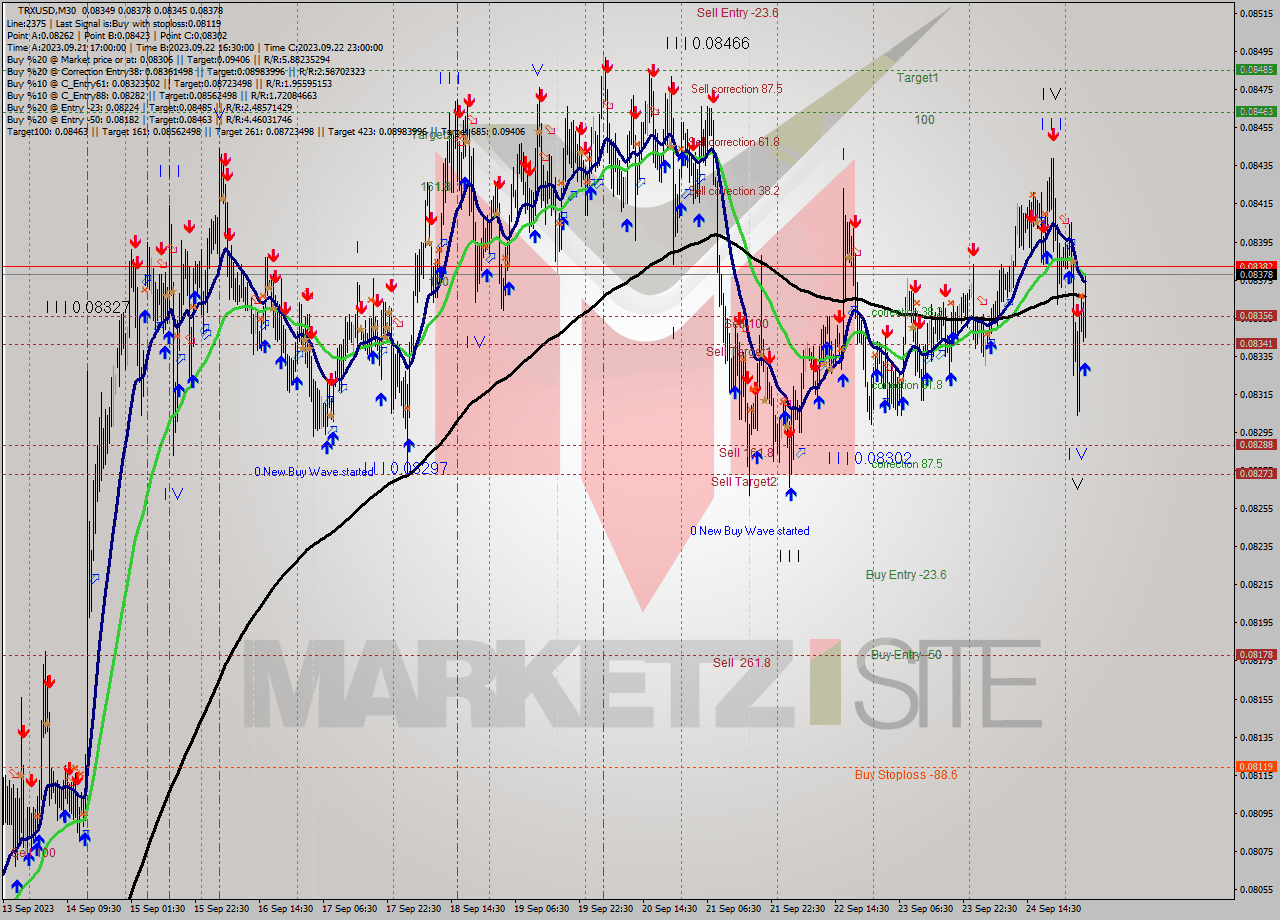Click the 'I I I 0.08297' wave label
This screenshot has height=920, width=1280.
[x=405, y=468]
